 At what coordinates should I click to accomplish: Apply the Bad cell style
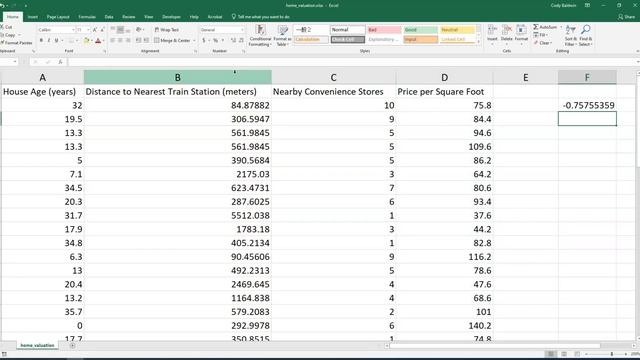pyautogui.click(x=384, y=30)
